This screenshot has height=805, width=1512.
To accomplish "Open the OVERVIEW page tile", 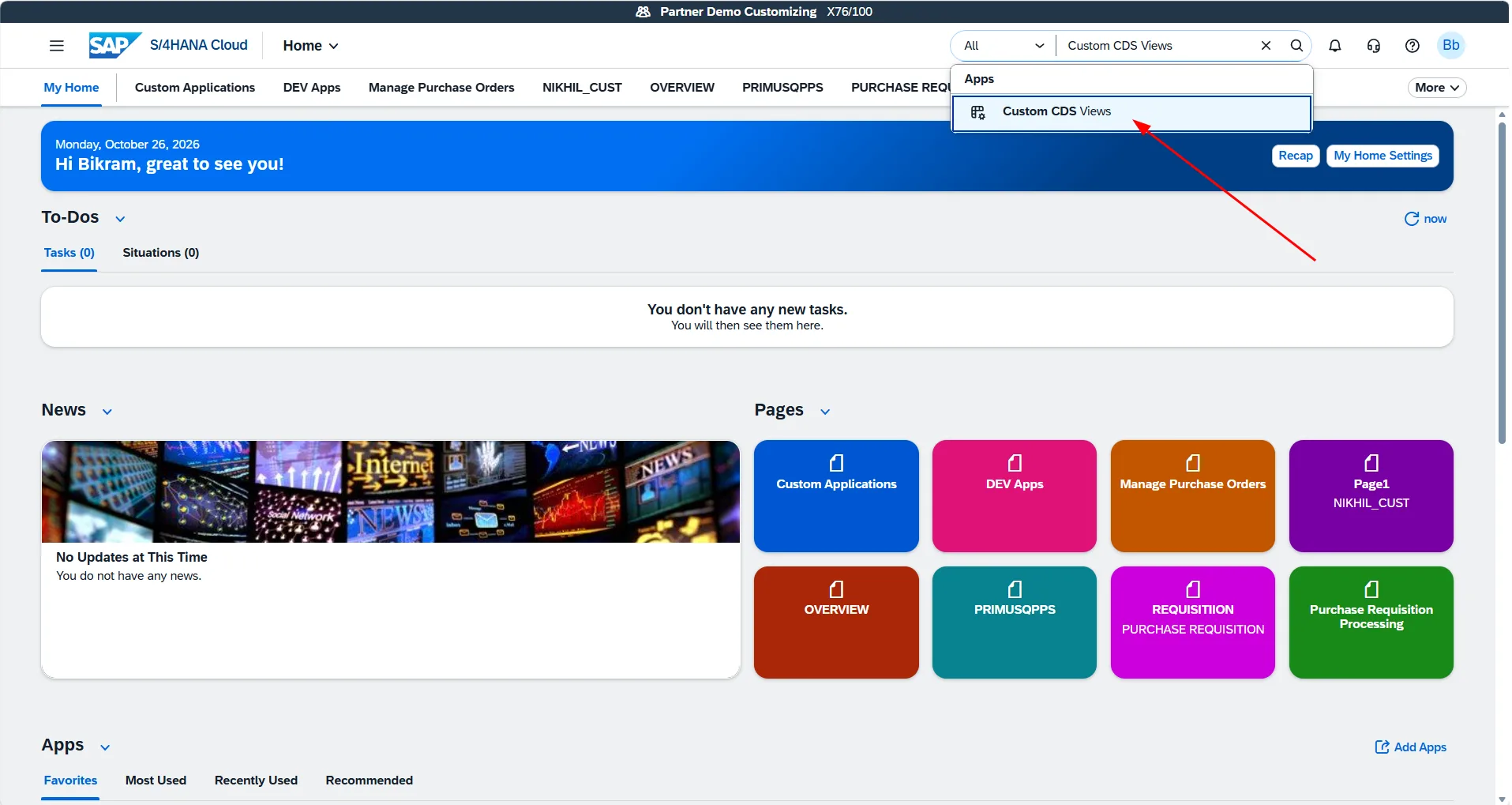I will (836, 623).
